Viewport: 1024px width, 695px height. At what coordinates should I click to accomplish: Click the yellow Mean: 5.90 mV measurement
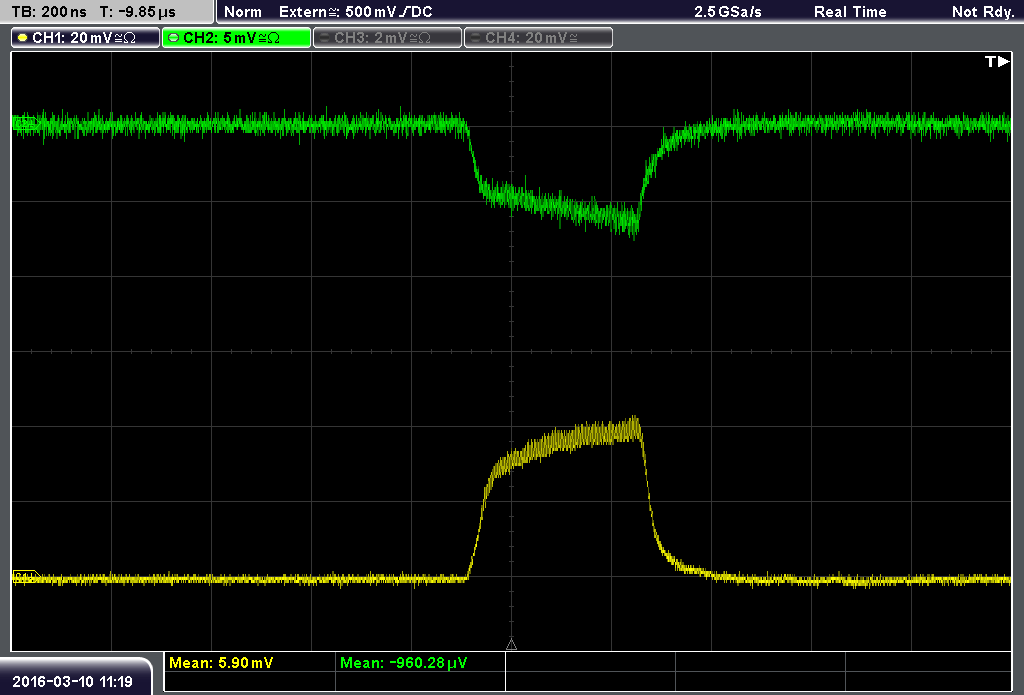tap(221, 662)
